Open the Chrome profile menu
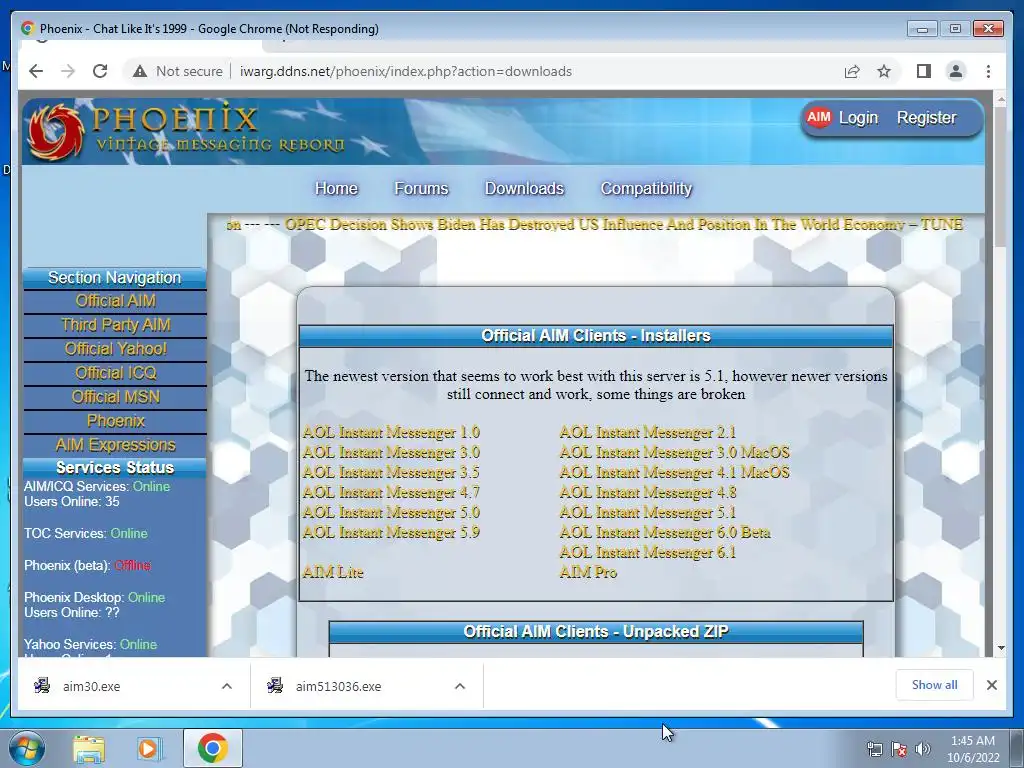This screenshot has width=1024, height=768. 955,71
